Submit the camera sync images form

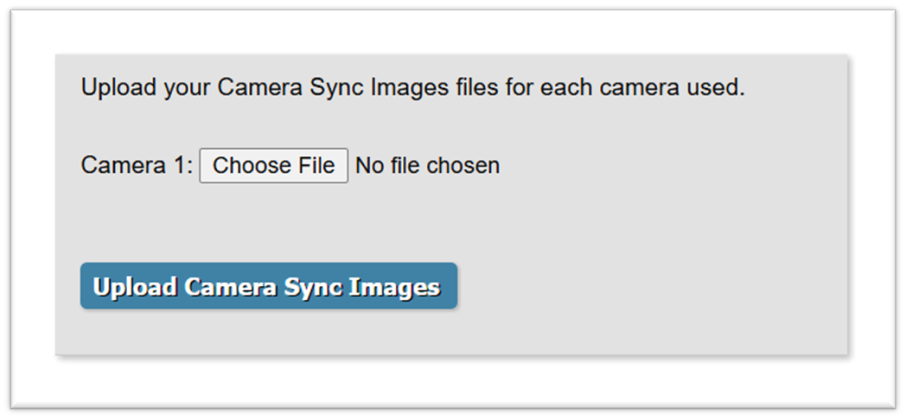268,287
